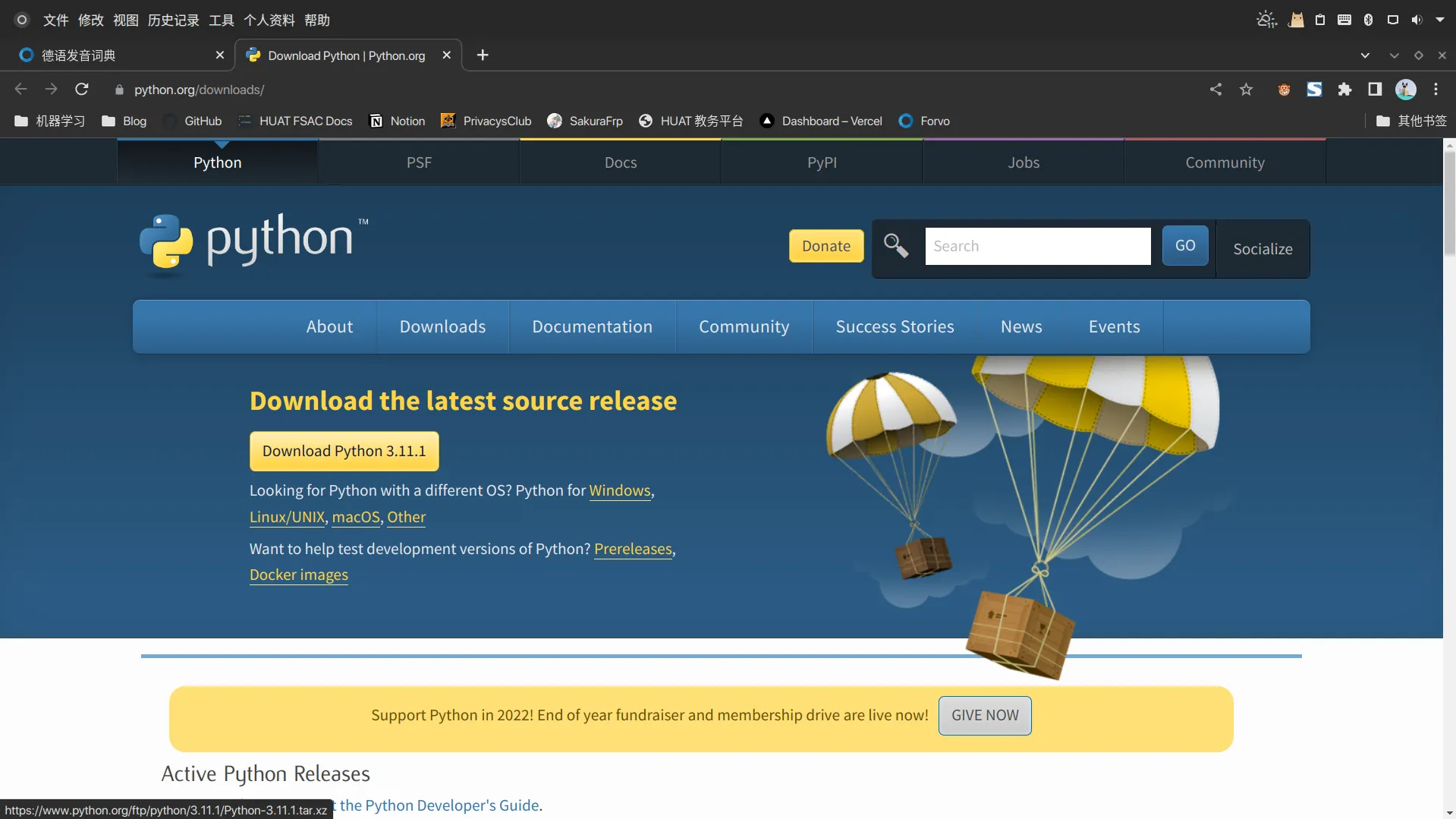The width and height of the screenshot is (1456, 819).
Task: Click the Download Python 3.11.1 button
Action: coord(344,451)
